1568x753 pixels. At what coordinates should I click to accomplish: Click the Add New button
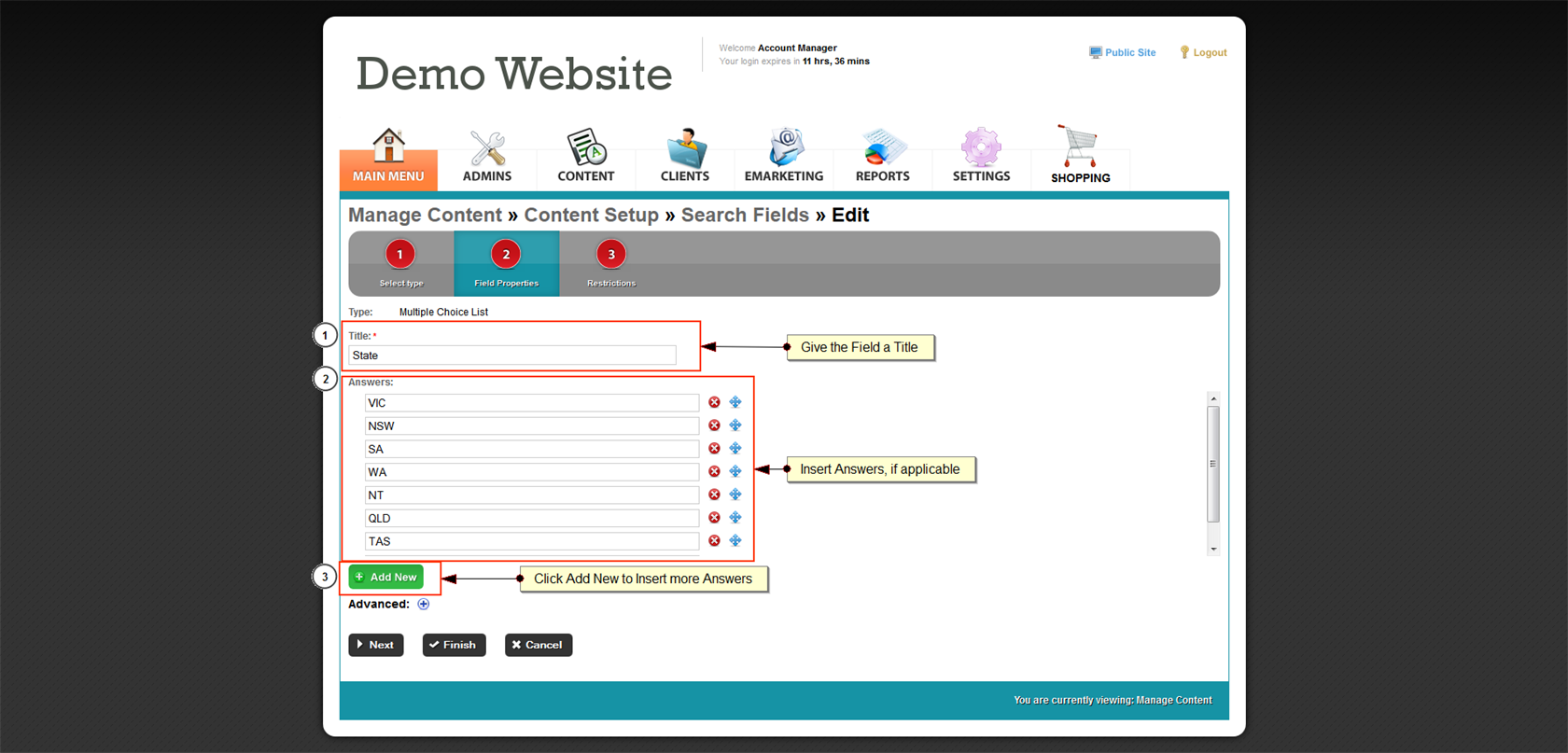(x=385, y=578)
